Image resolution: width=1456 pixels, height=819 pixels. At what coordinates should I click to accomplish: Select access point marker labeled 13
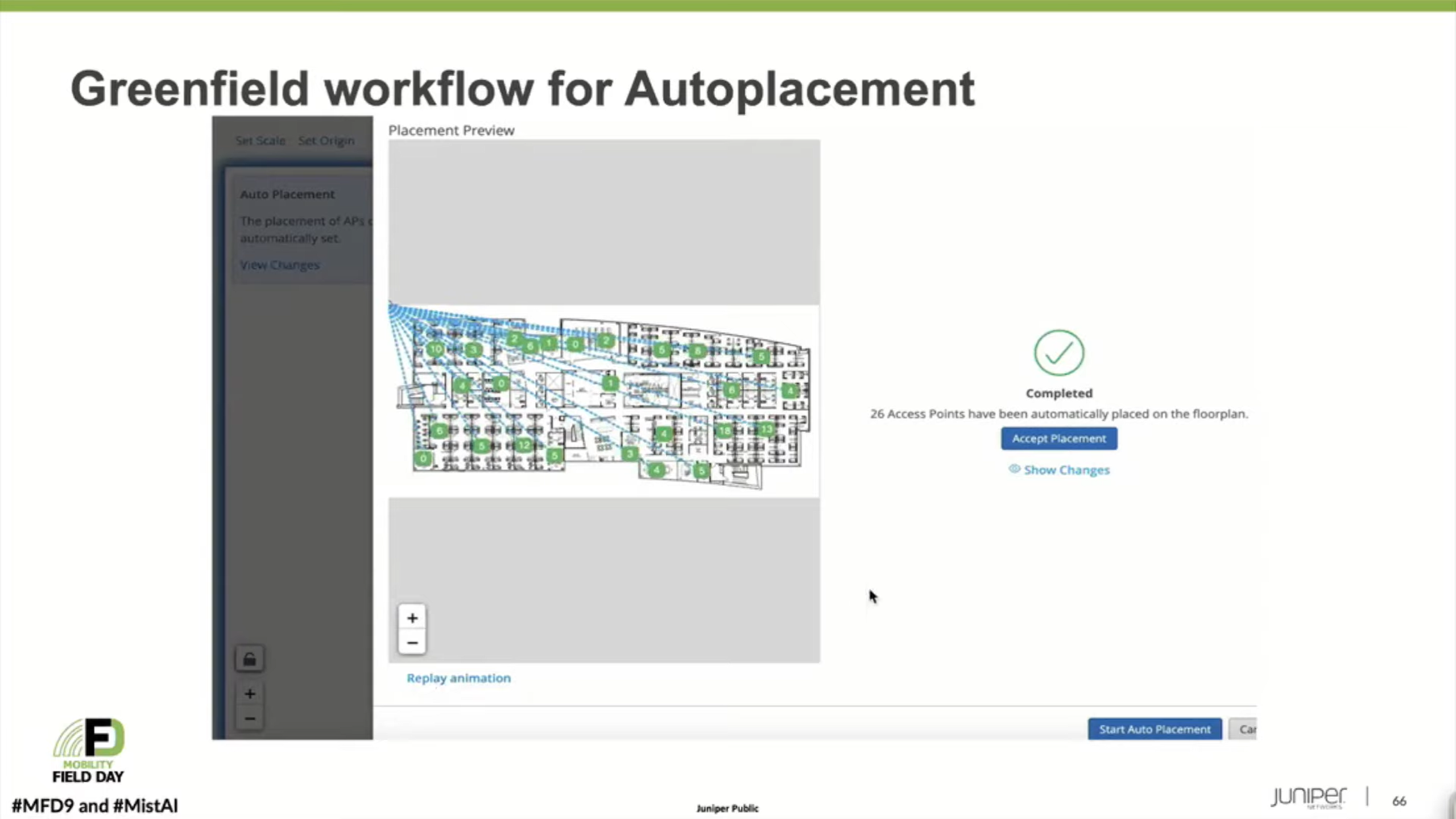(x=767, y=429)
